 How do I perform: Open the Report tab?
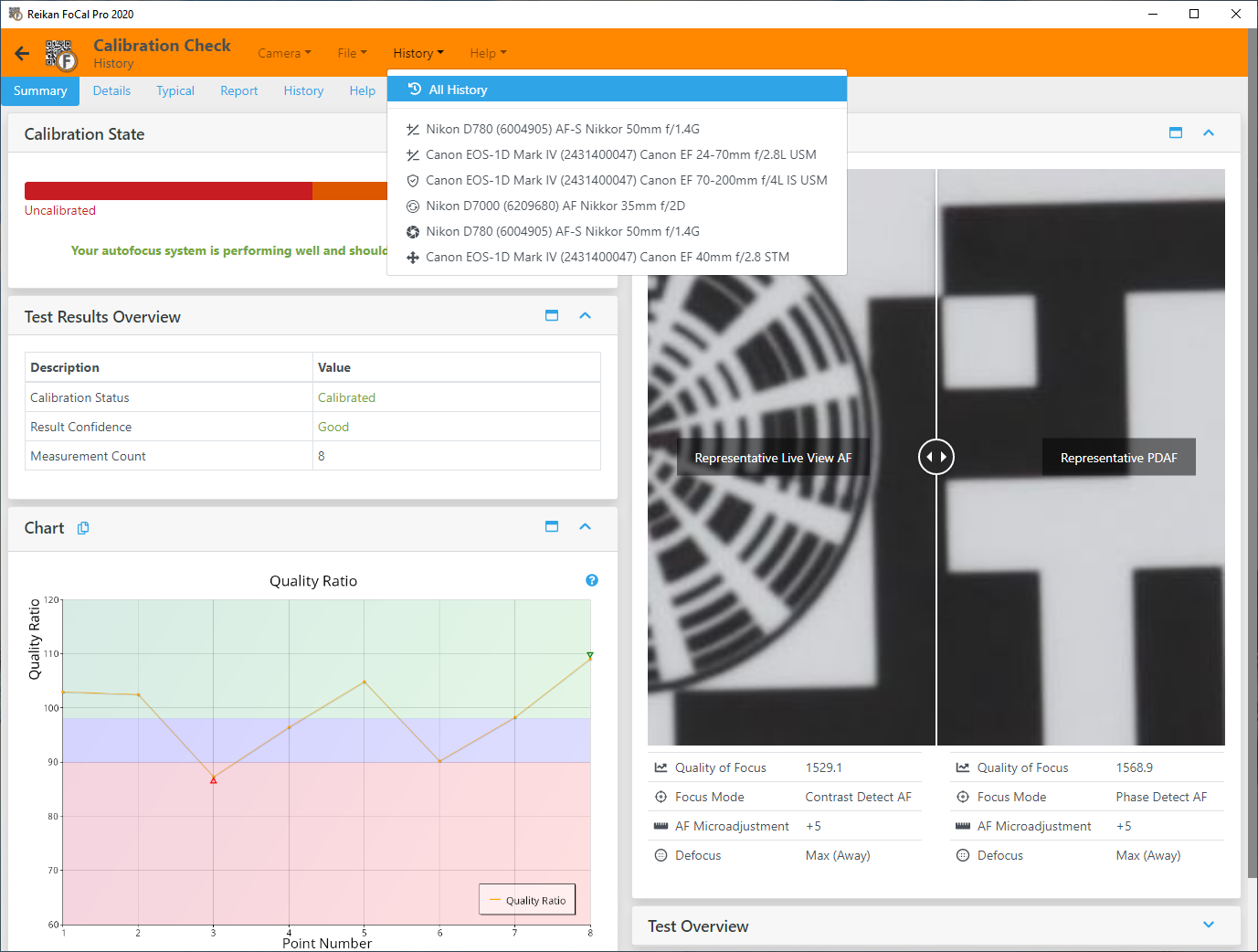pyautogui.click(x=239, y=91)
